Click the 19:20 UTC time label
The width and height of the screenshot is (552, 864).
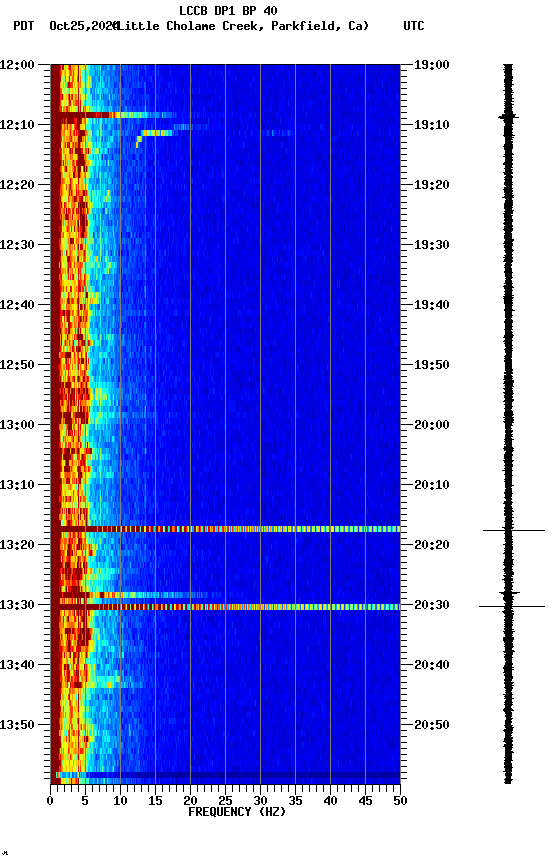(432, 185)
